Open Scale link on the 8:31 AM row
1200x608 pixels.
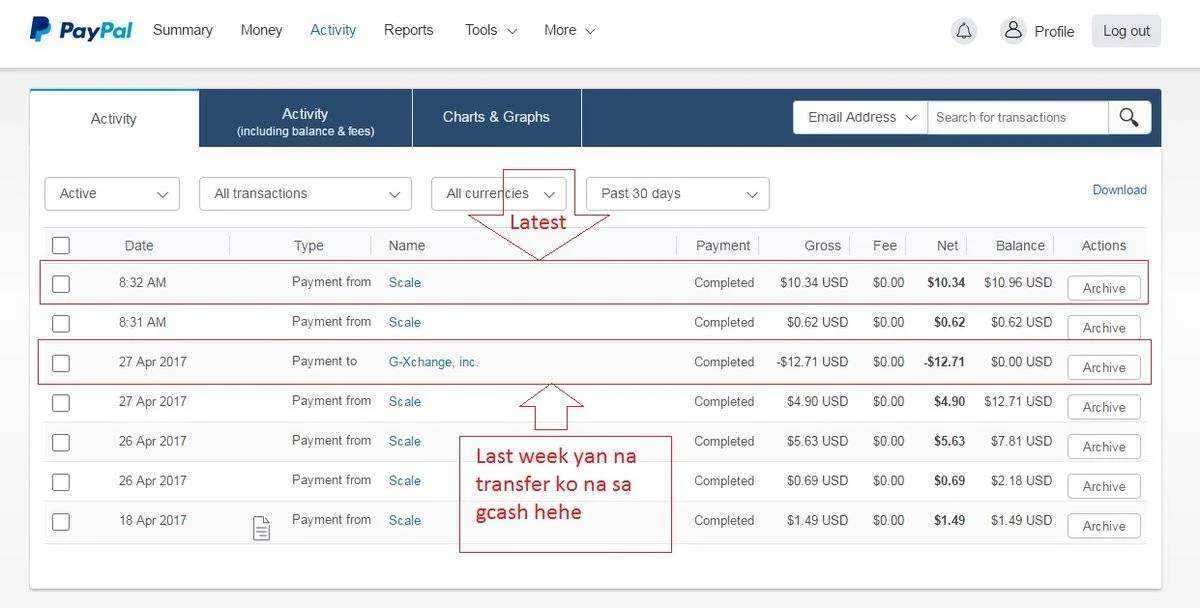click(405, 322)
